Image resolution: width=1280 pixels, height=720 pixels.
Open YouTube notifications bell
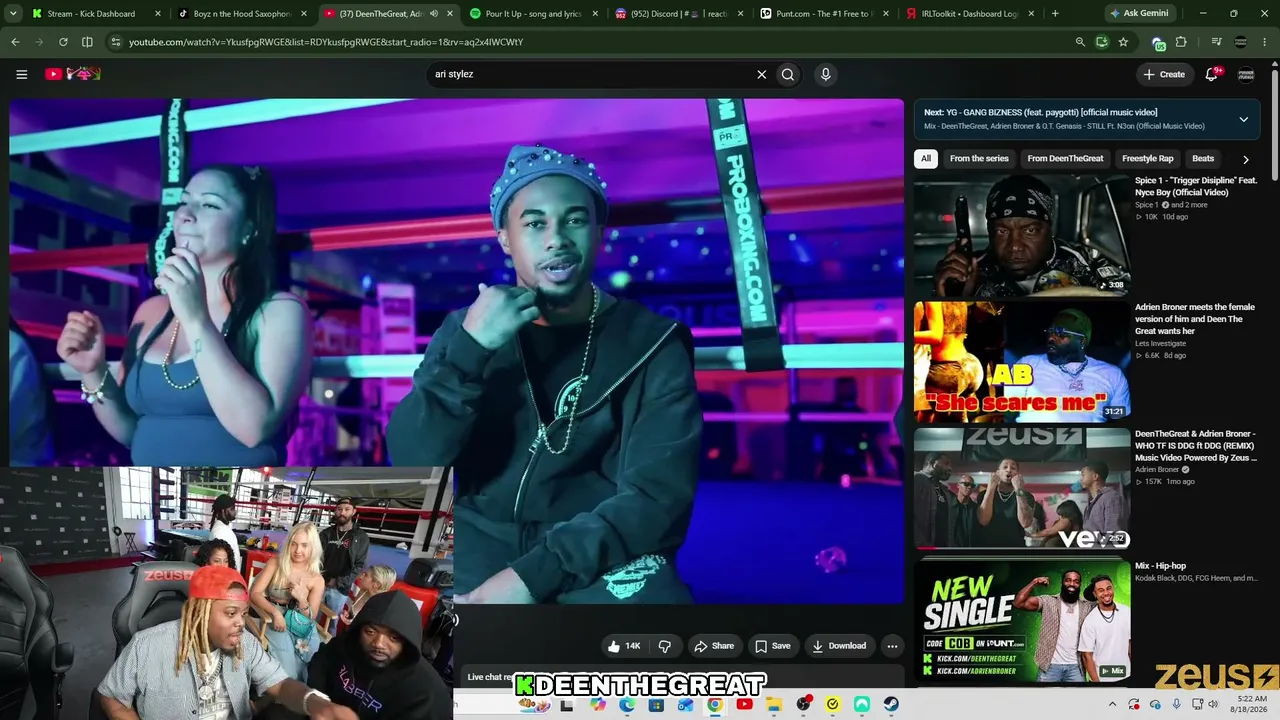tap(1211, 74)
